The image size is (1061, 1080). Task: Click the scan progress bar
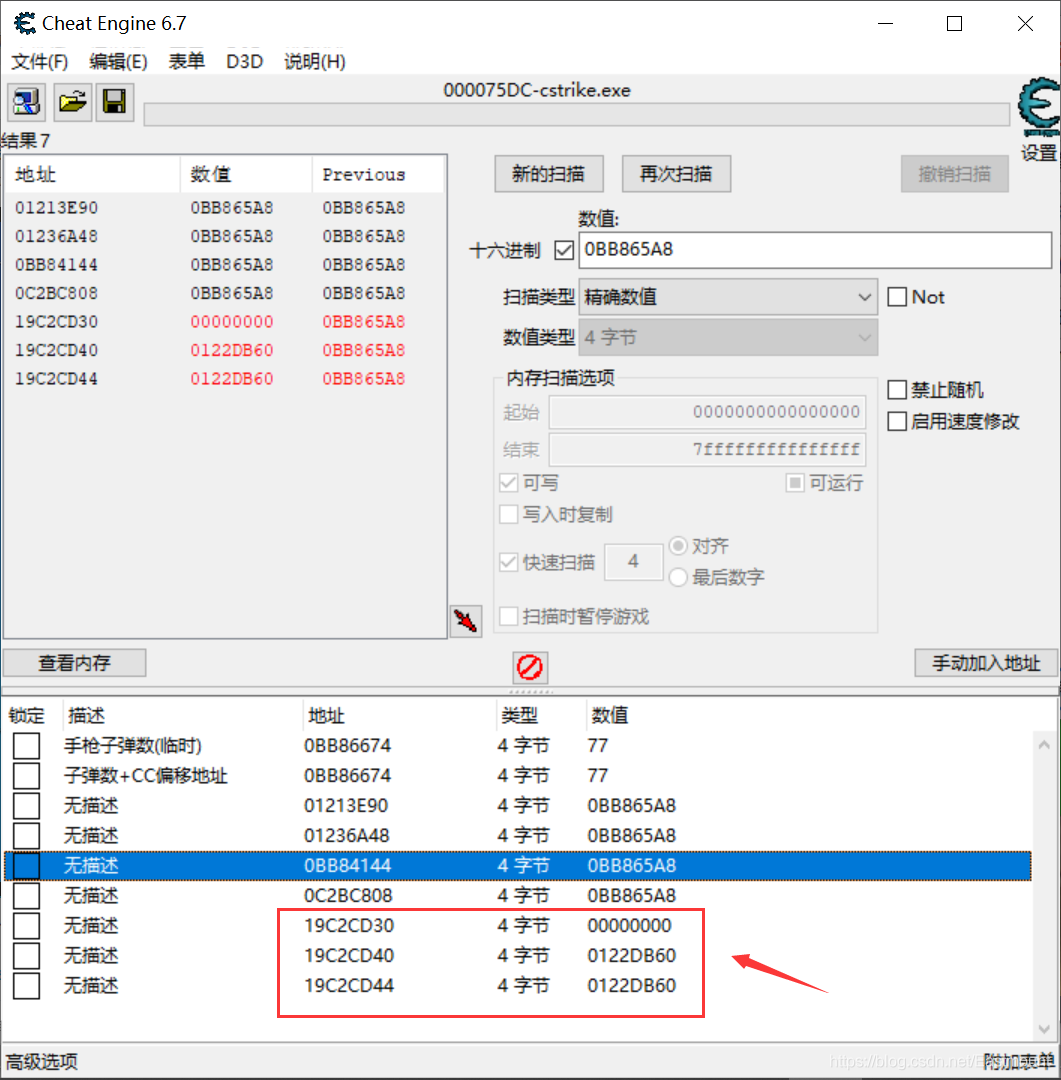coord(577,114)
